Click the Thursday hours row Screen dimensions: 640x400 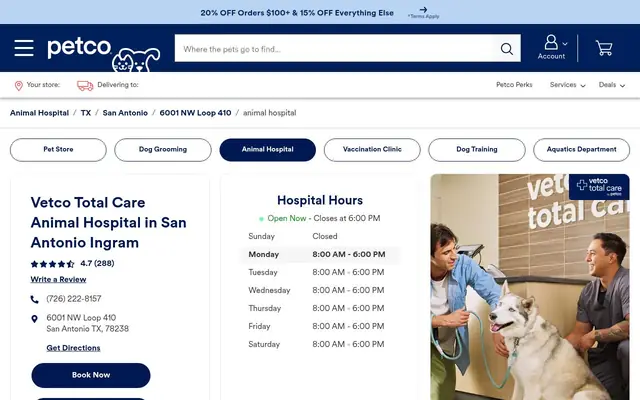[320, 309]
